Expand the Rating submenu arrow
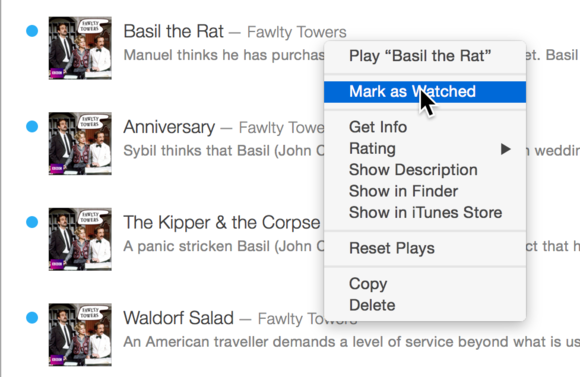The width and height of the screenshot is (580, 377). point(506,149)
